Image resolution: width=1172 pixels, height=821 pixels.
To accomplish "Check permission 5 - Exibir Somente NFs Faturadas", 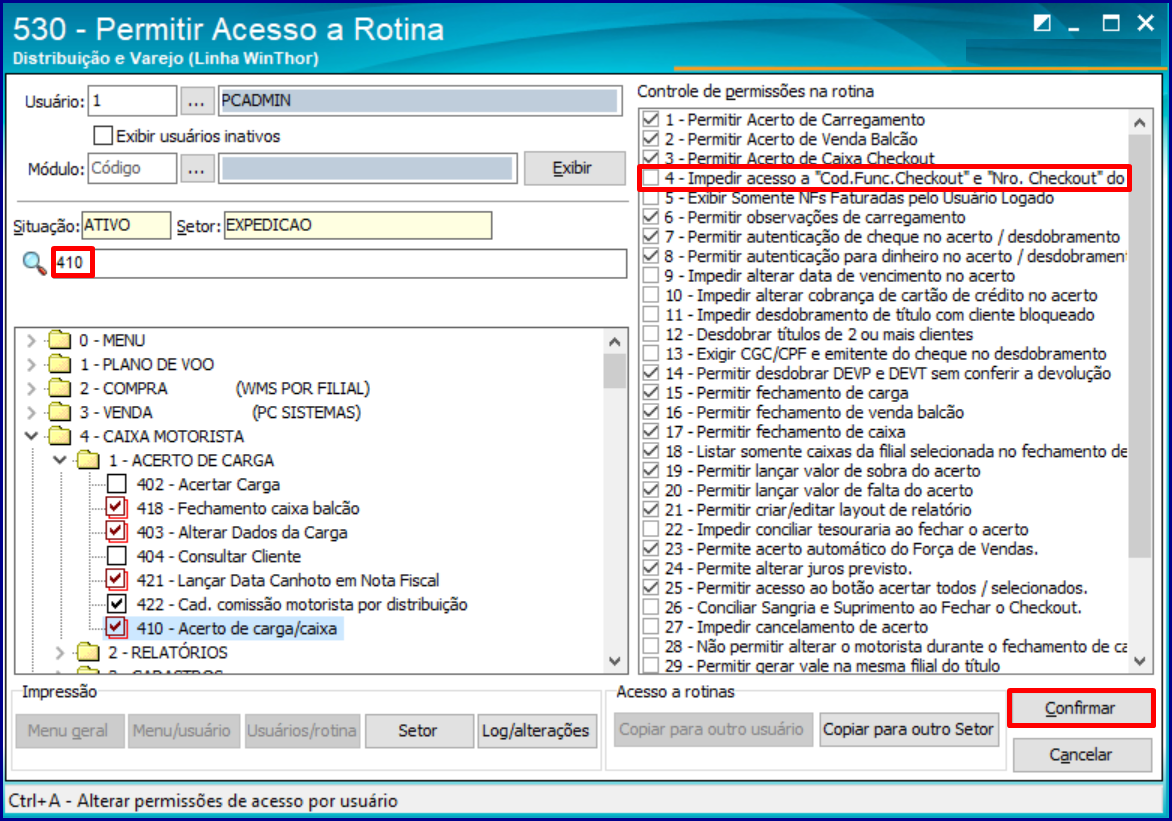I will tap(651, 198).
